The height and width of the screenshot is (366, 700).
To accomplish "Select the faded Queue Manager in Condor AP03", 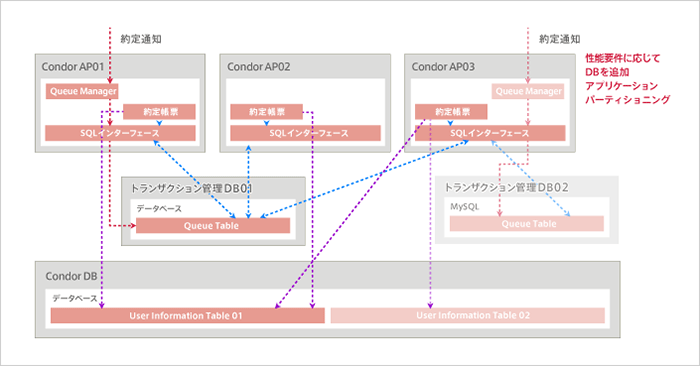I will pos(528,91).
